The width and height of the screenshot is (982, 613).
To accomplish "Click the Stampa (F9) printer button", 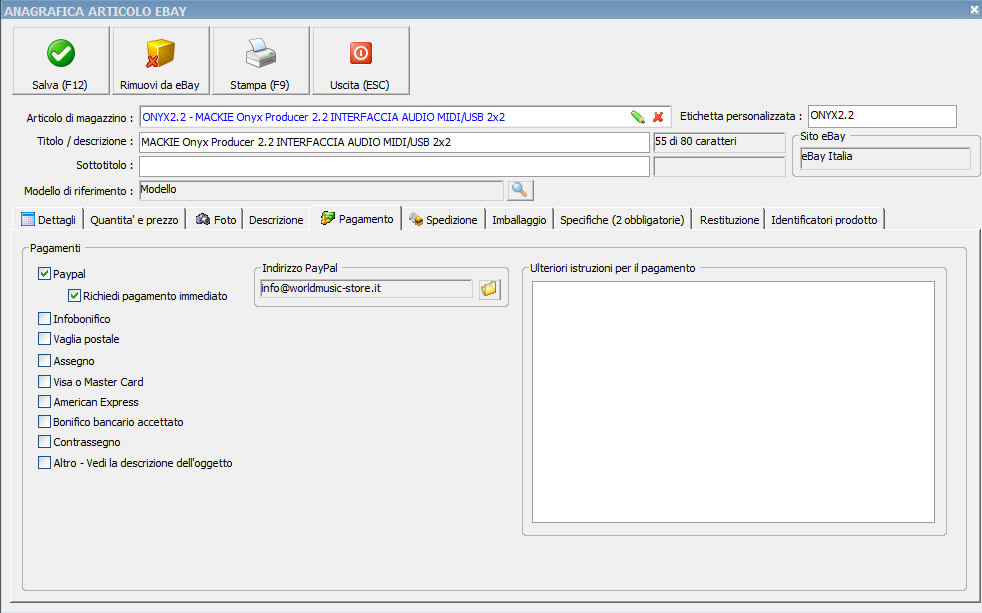I will (x=261, y=61).
